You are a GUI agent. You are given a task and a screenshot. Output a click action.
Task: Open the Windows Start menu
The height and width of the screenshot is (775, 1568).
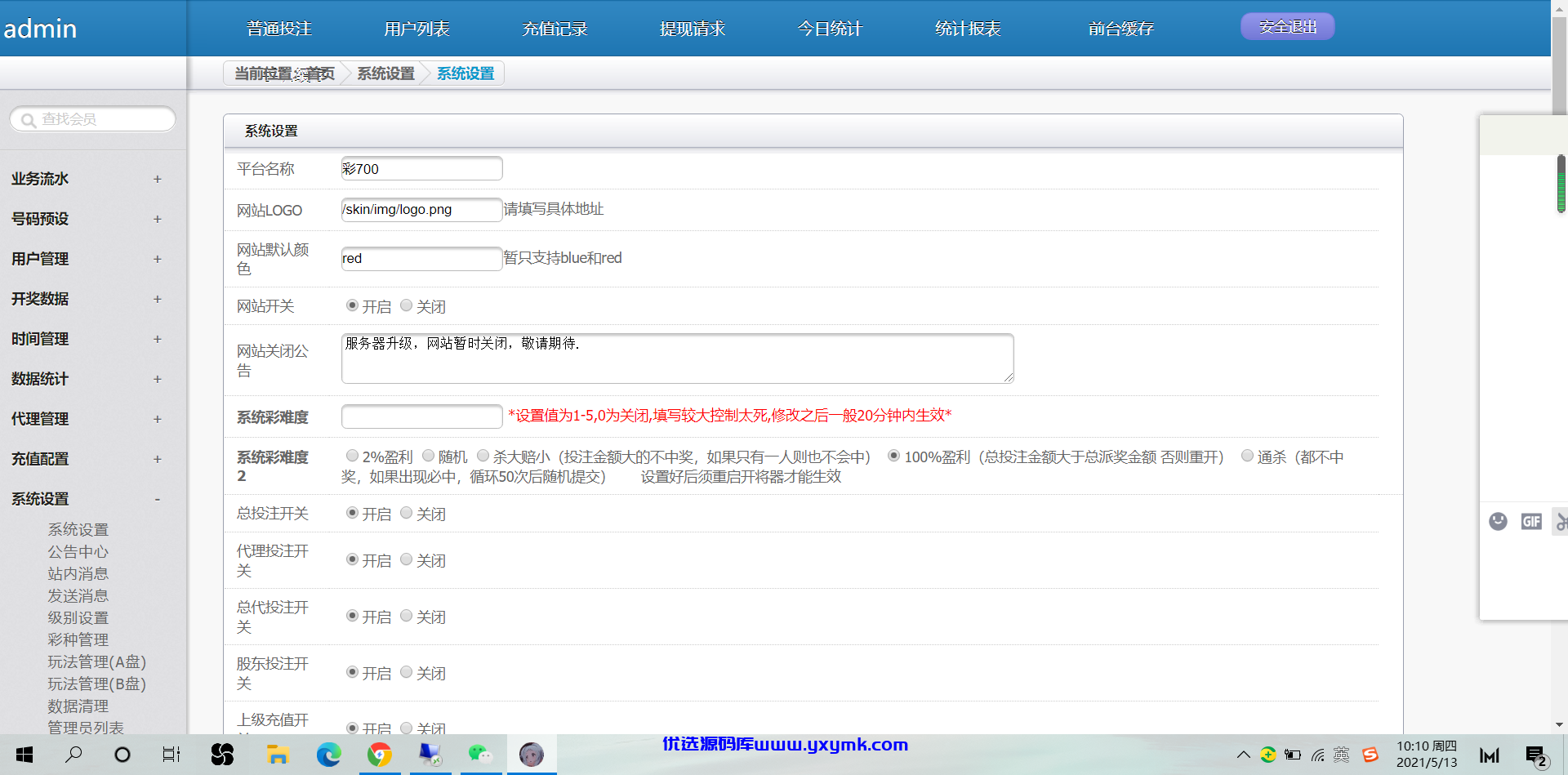(24, 755)
